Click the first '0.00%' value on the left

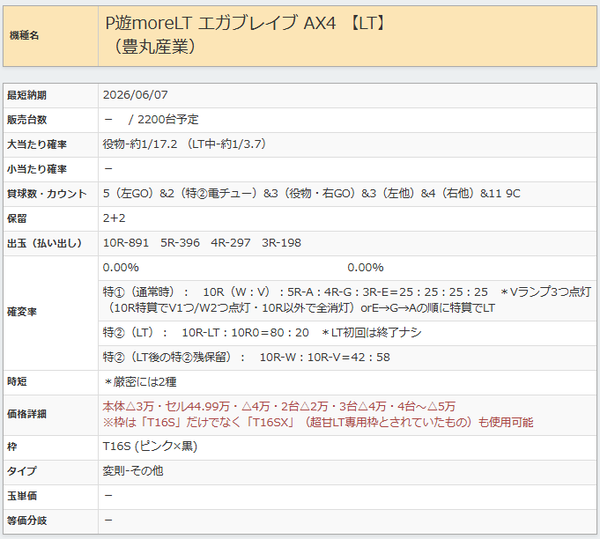(121, 267)
